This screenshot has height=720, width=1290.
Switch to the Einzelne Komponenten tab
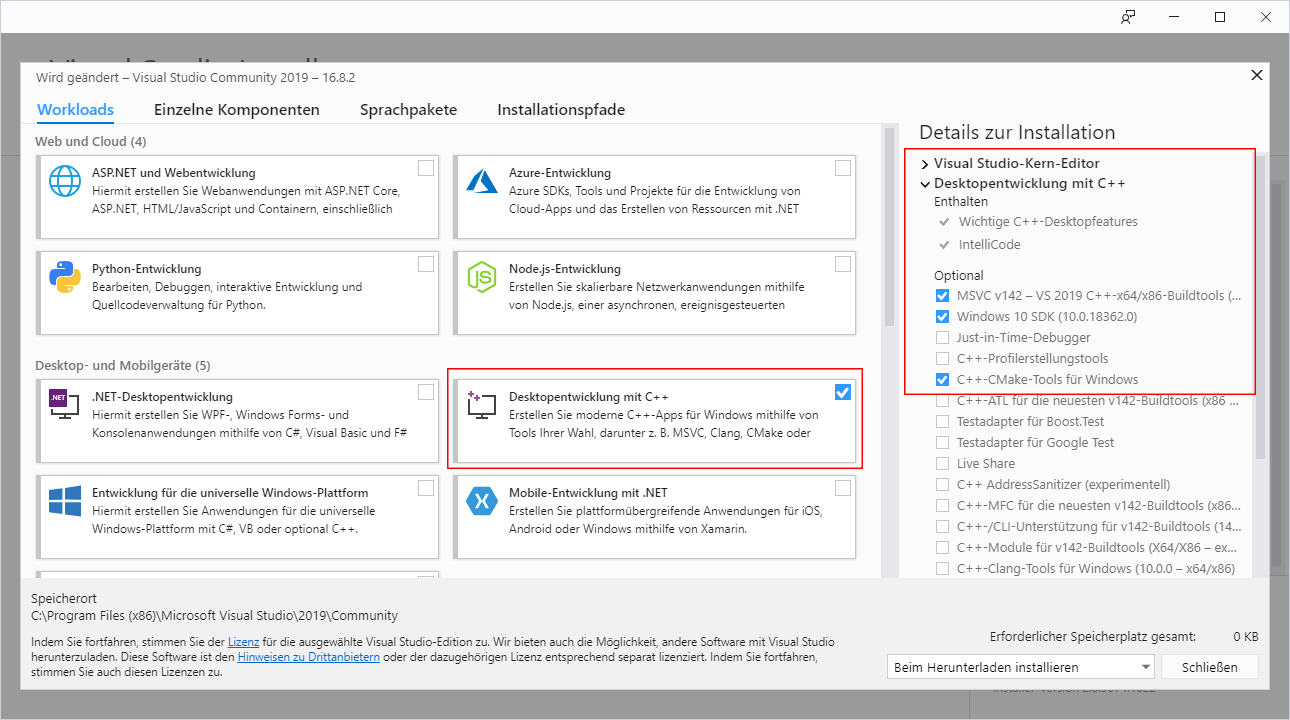click(237, 110)
